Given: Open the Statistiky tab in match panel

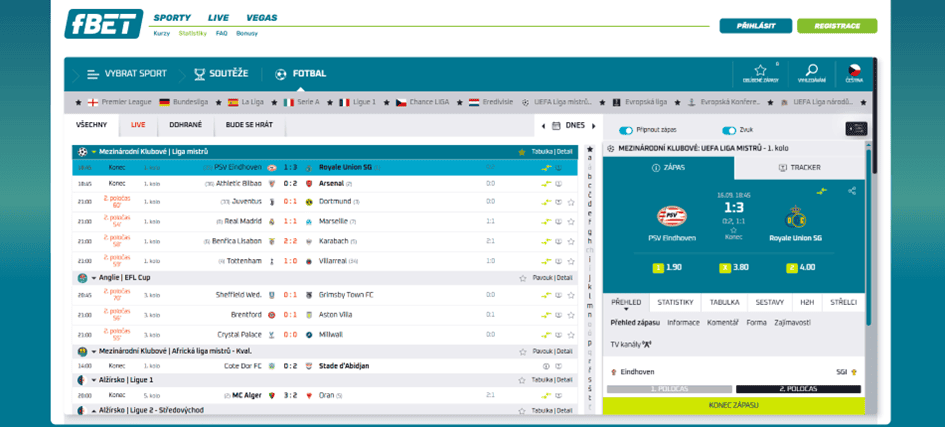Looking at the screenshot, I should point(675,302).
